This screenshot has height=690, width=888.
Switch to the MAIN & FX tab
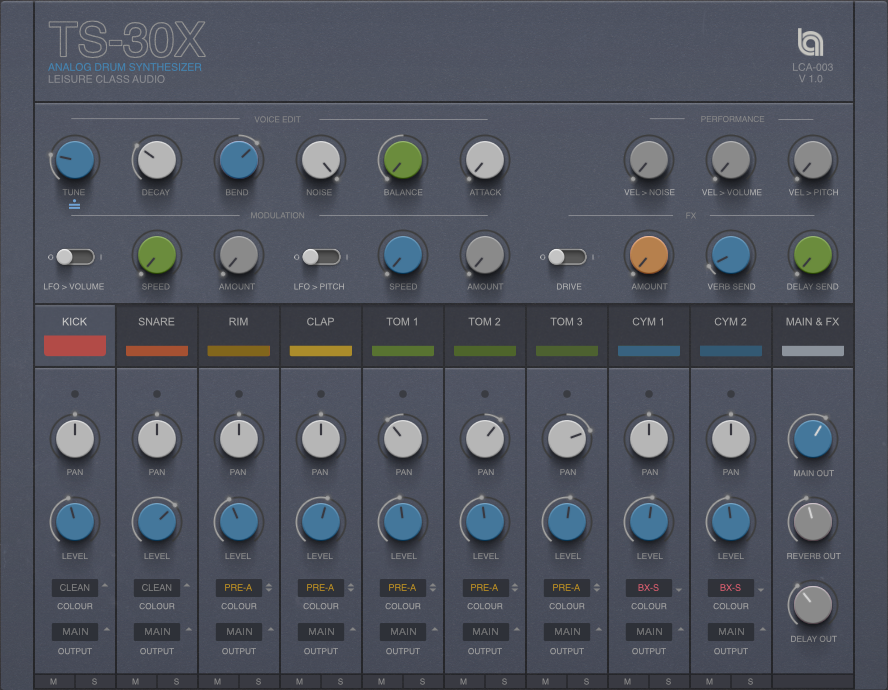tap(812, 321)
